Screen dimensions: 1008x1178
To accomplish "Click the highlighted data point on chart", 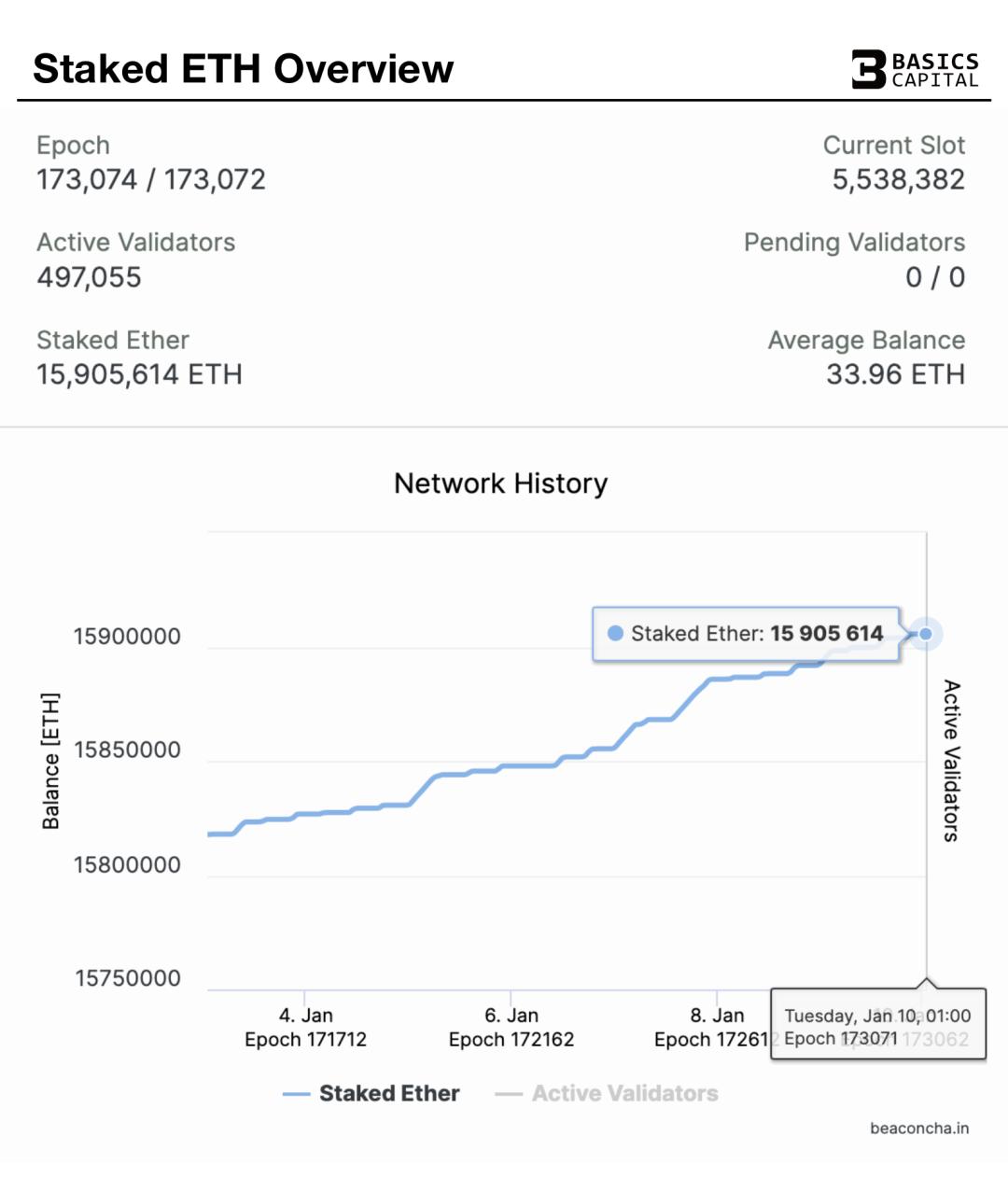I will 925,634.
